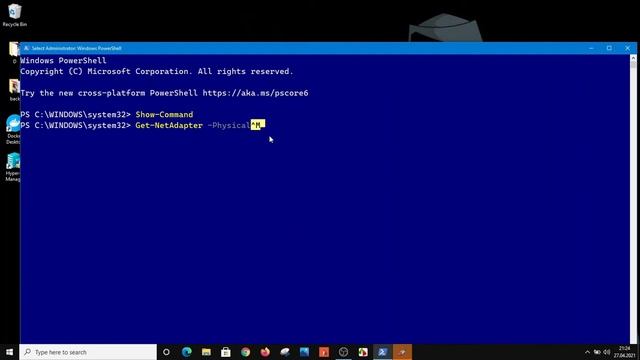Click PowerShell vertical scrollbar up arrow
640x360 pixels.
[x=633, y=58]
